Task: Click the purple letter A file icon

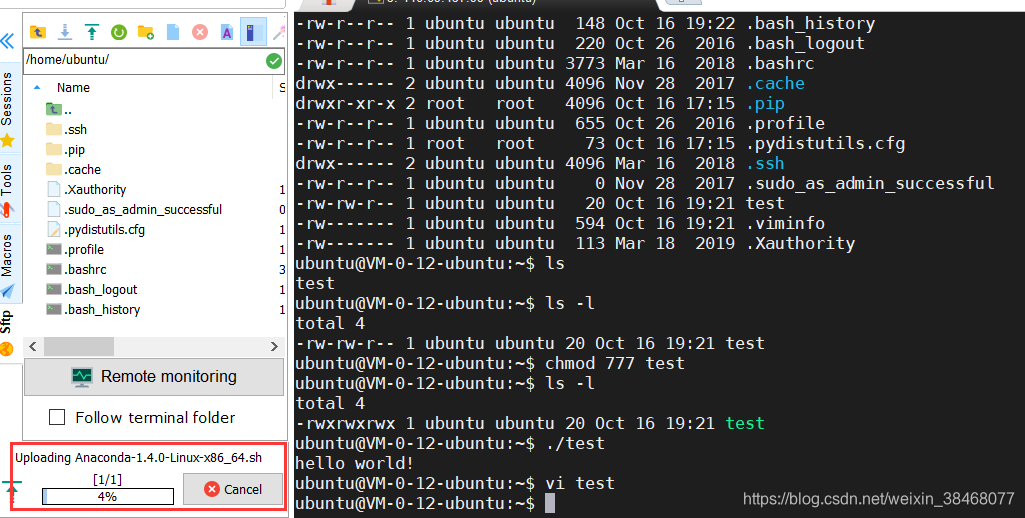Action: 226,31
